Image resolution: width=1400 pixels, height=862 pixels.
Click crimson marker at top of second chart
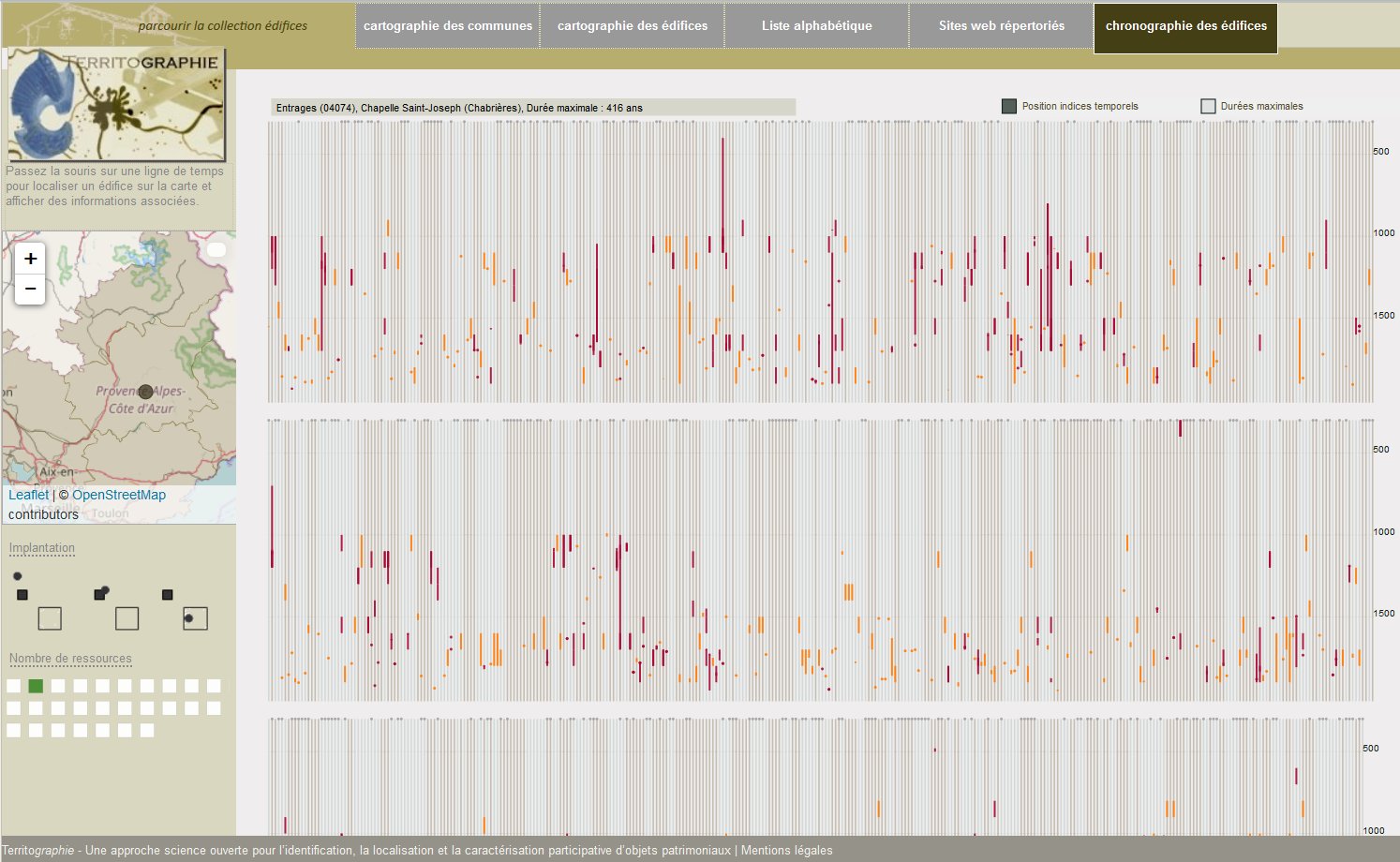coord(1180,428)
